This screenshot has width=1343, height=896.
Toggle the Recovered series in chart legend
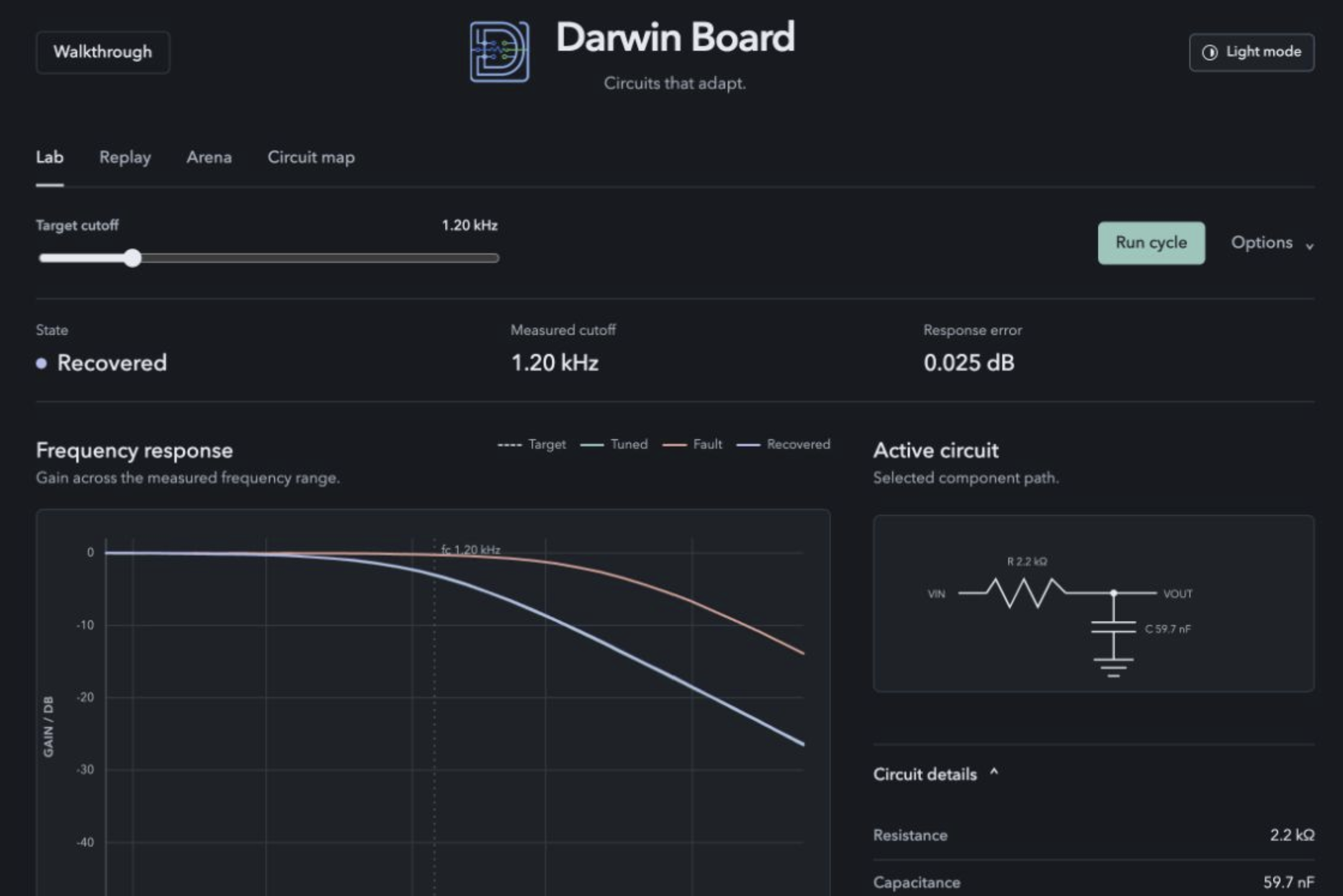(x=783, y=444)
